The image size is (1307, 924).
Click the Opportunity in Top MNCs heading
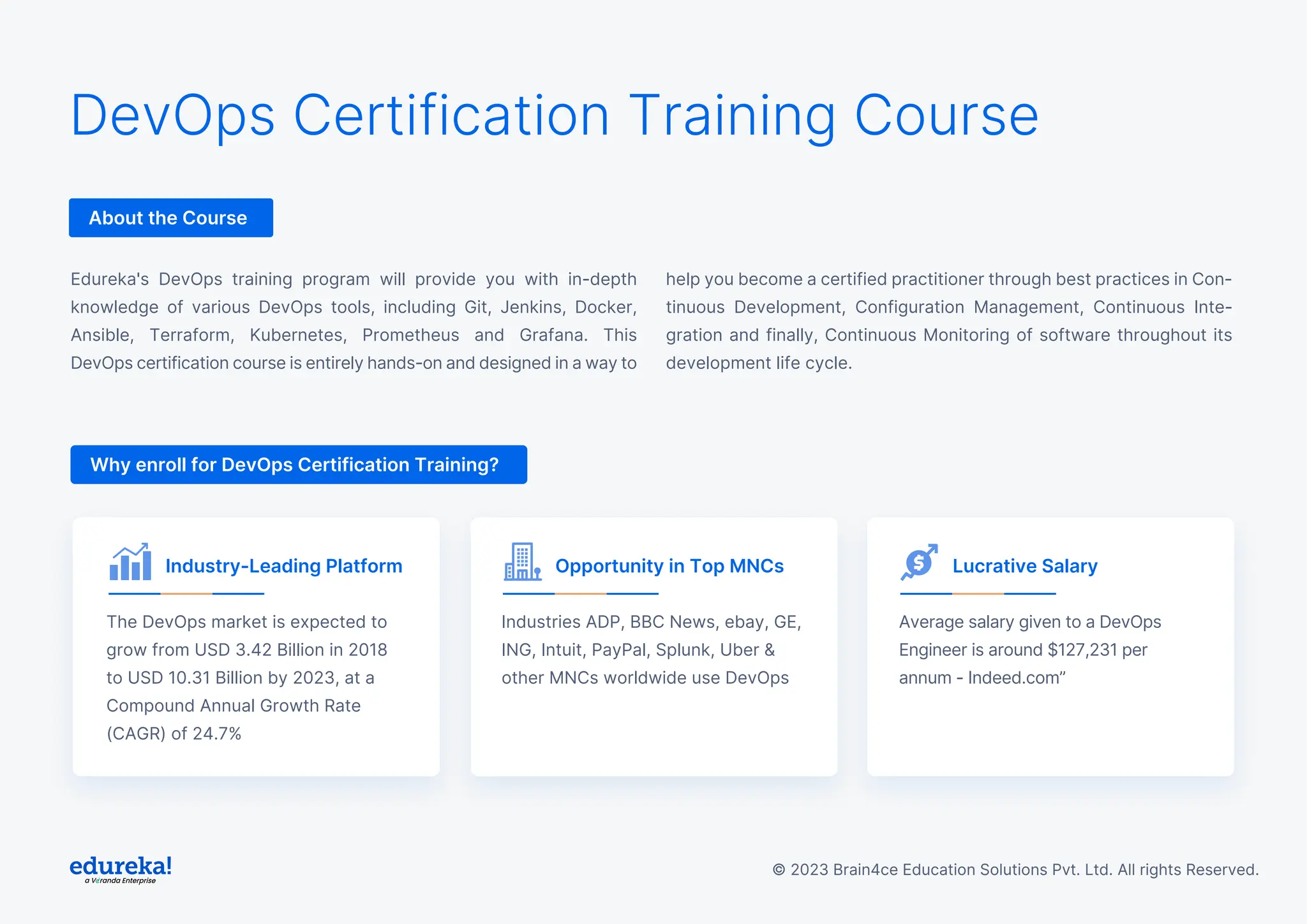pyautogui.click(x=669, y=566)
